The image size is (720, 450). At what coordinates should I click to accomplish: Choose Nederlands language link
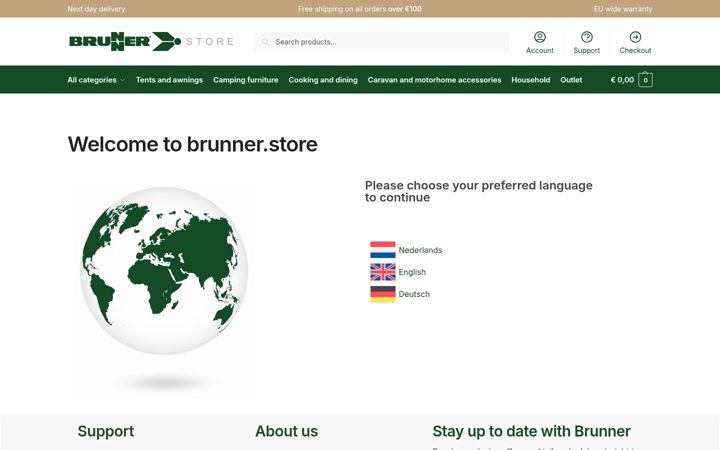coord(420,250)
